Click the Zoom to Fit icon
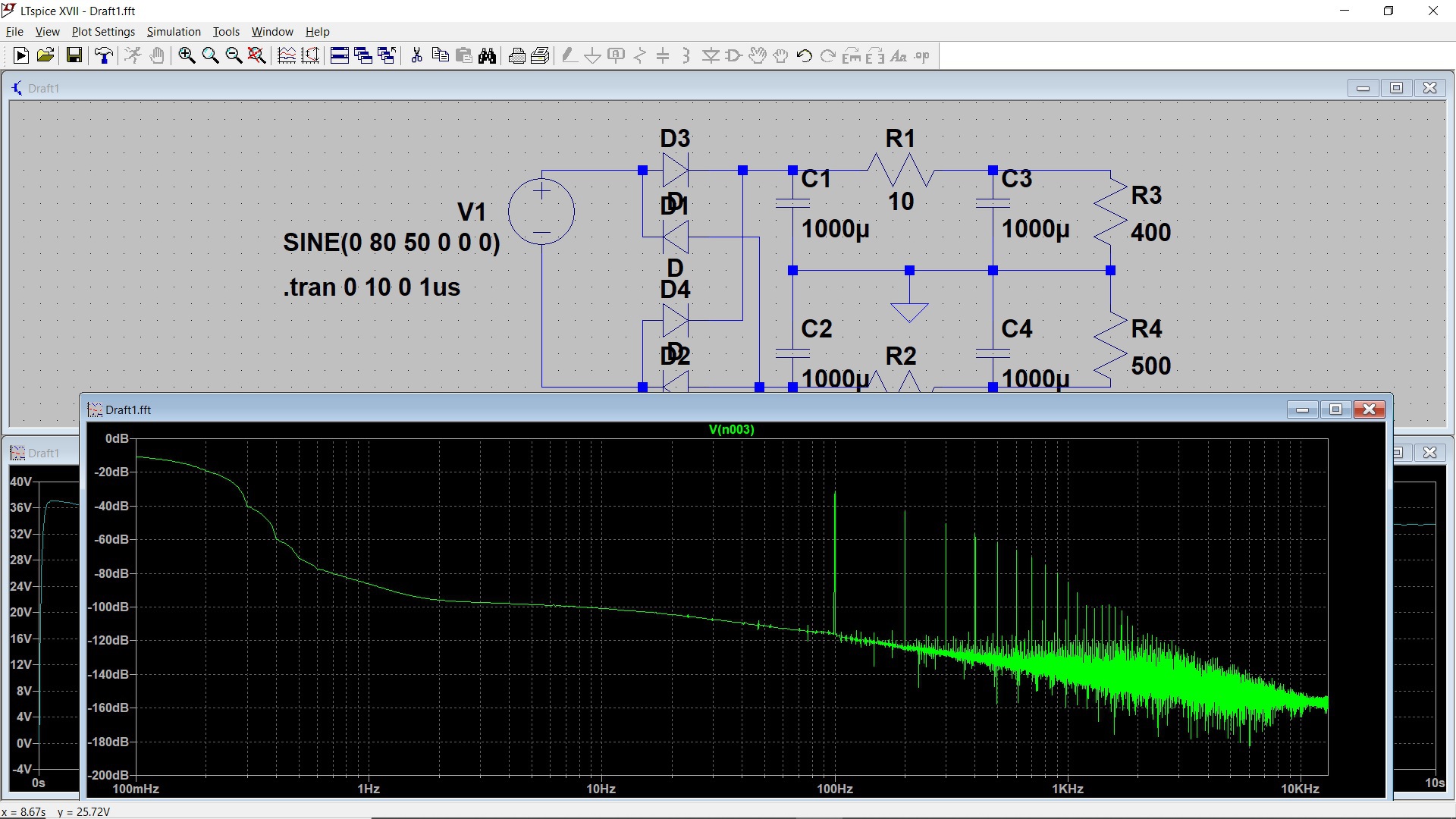 point(257,55)
